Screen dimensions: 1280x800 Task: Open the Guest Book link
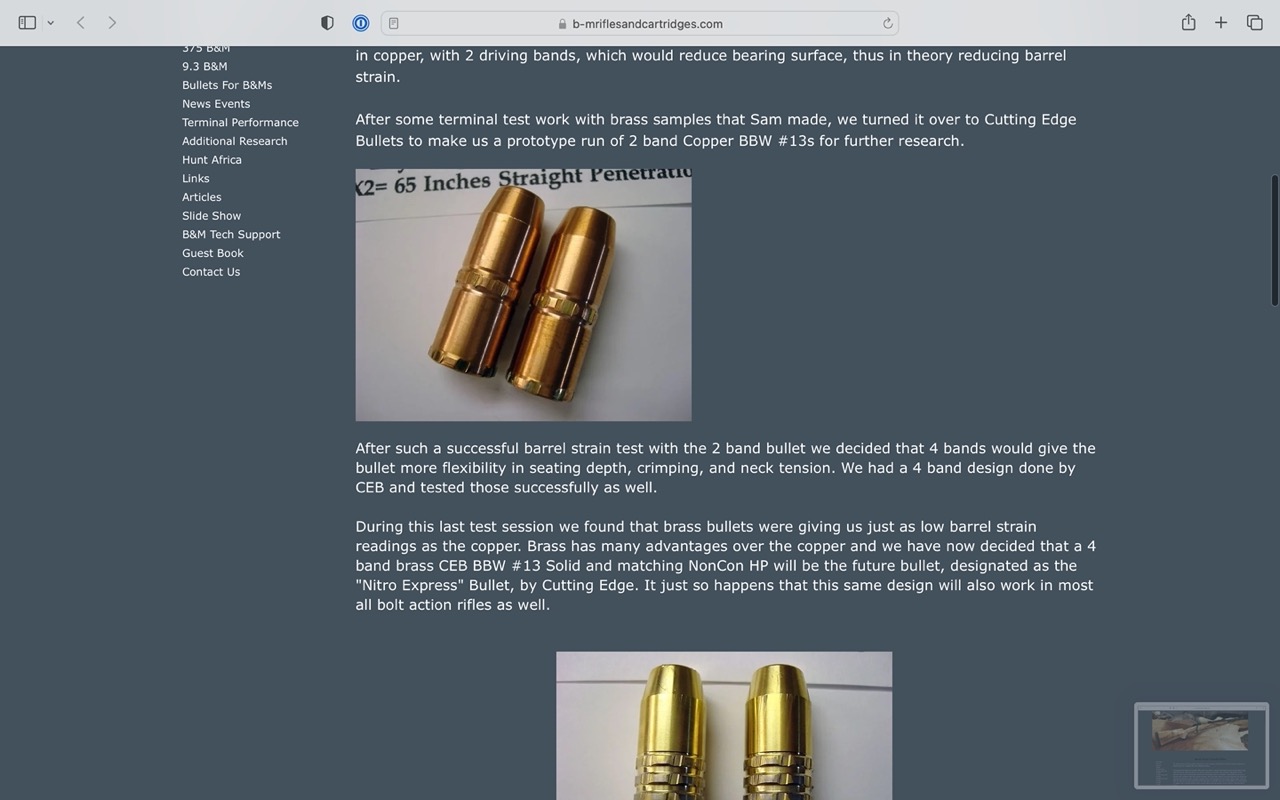tap(213, 253)
